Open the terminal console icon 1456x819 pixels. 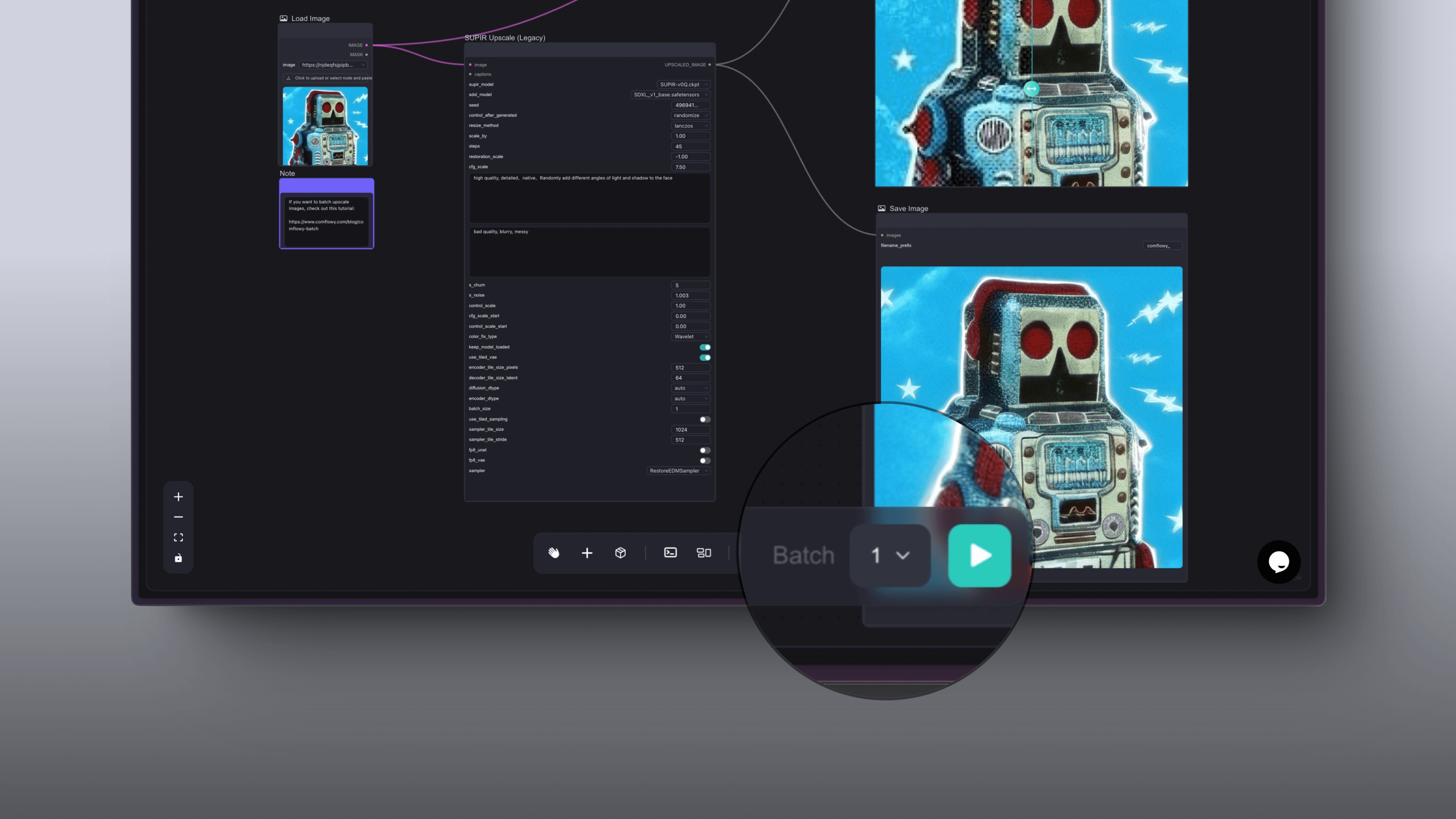pos(670,553)
